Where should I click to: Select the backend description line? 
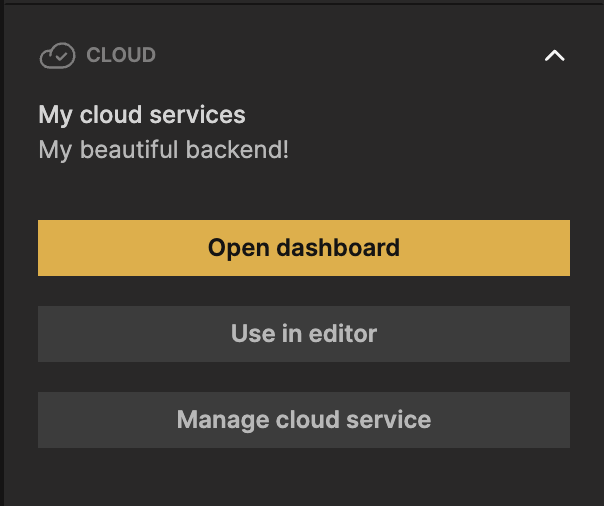point(163,150)
